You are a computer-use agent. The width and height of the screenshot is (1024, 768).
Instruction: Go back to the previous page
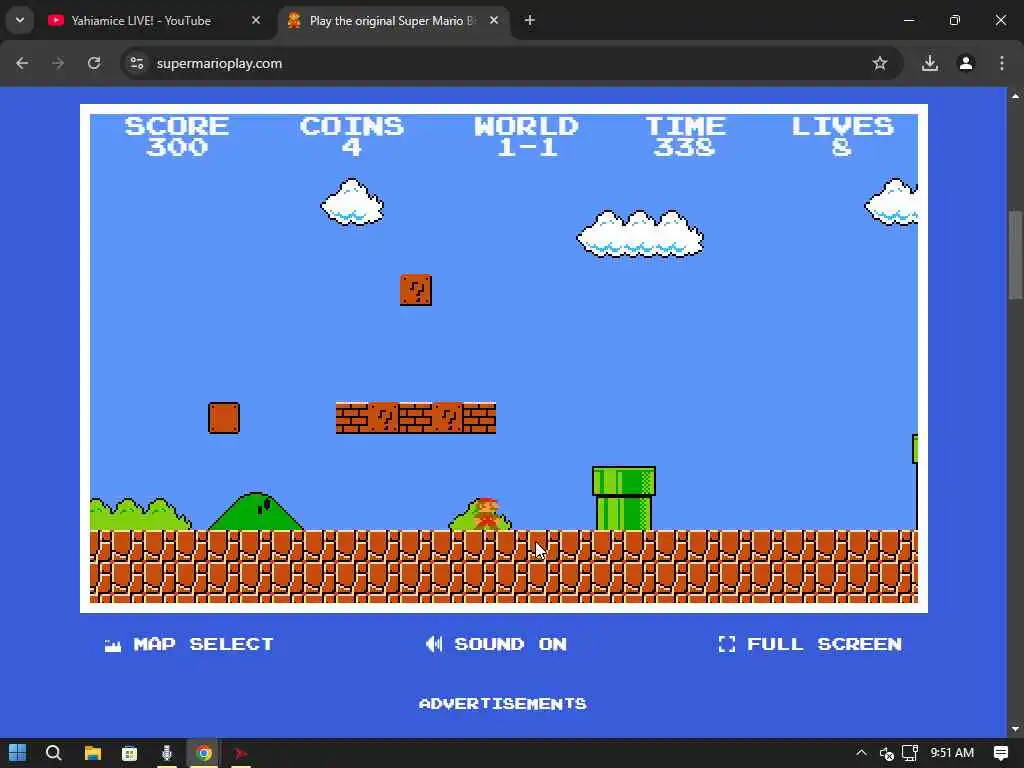pos(22,63)
